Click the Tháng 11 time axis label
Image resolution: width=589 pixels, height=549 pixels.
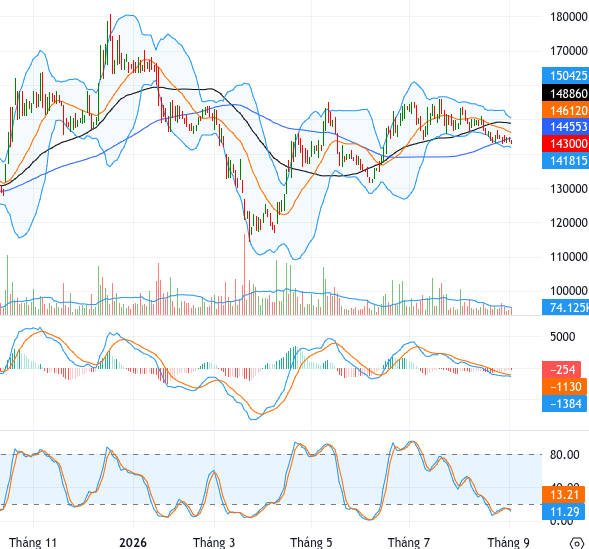[33, 543]
